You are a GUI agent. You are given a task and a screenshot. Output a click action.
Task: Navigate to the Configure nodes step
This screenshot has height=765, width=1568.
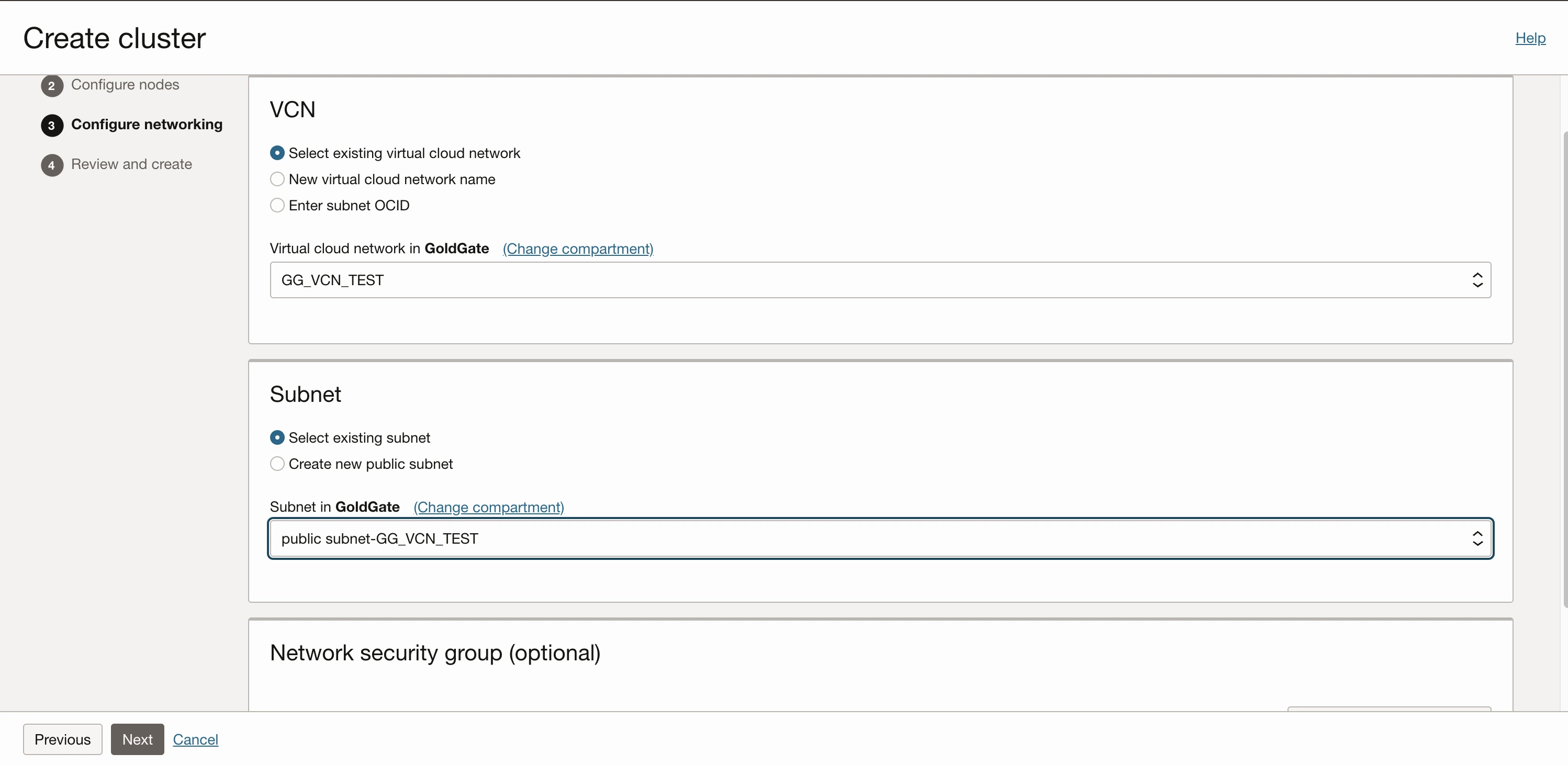(126, 85)
